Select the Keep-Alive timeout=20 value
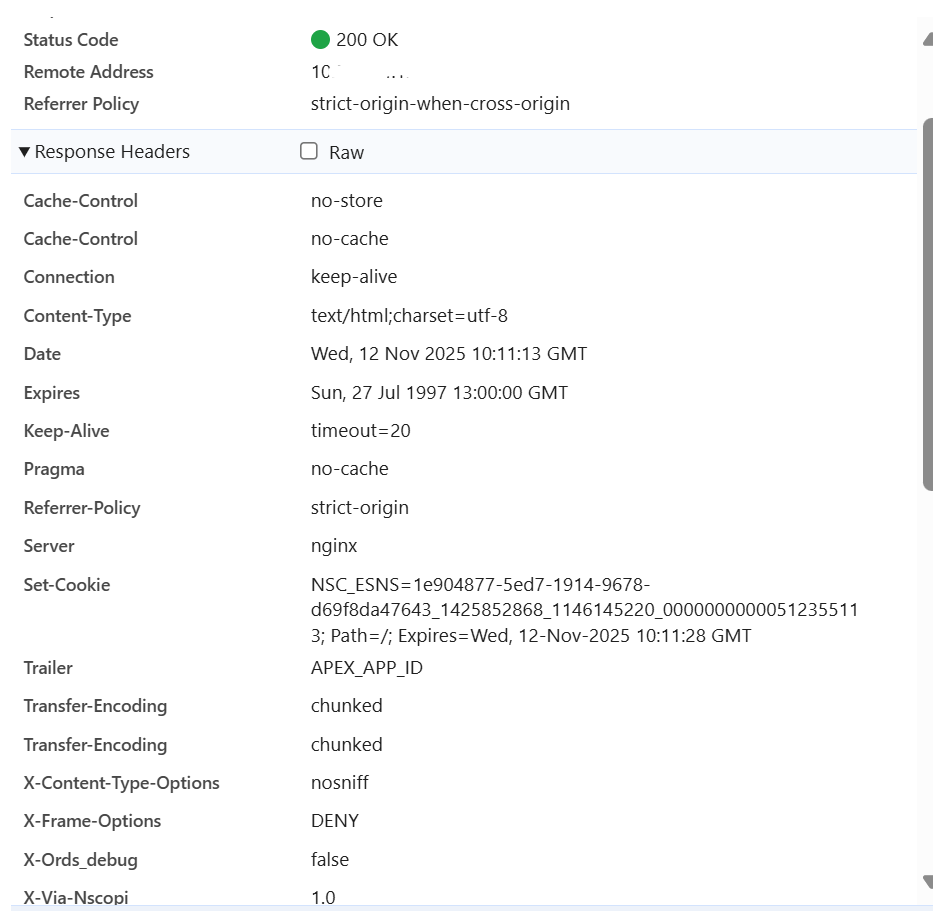 coord(360,431)
